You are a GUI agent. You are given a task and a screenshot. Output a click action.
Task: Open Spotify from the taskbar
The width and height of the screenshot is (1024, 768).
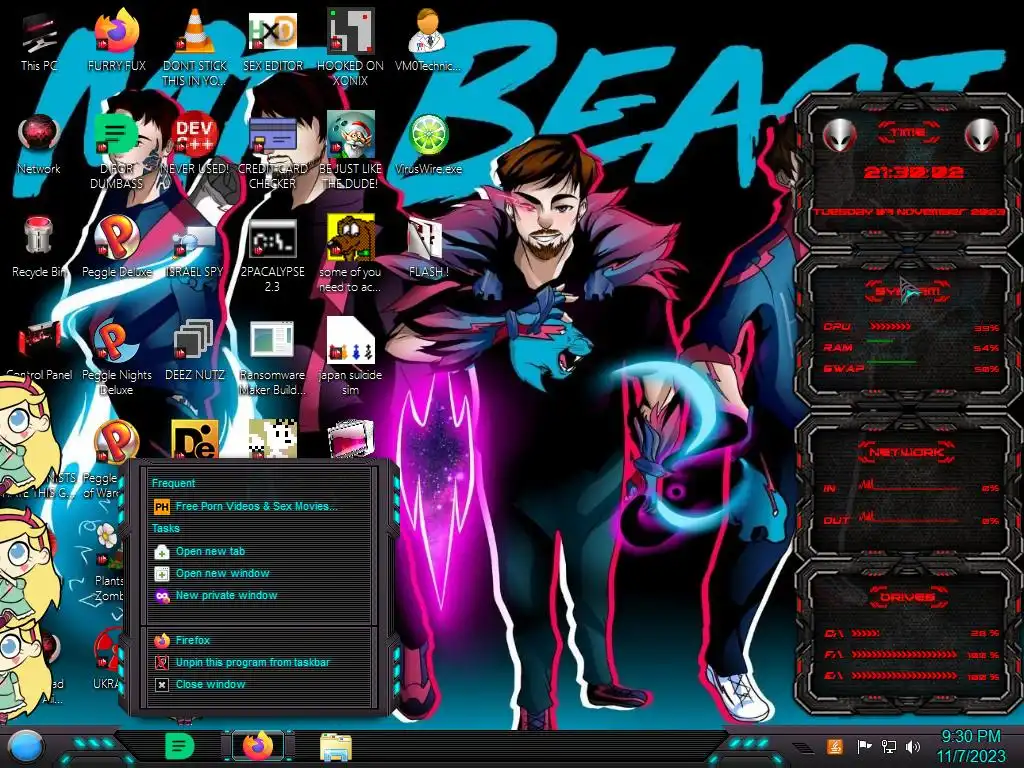pos(179,746)
